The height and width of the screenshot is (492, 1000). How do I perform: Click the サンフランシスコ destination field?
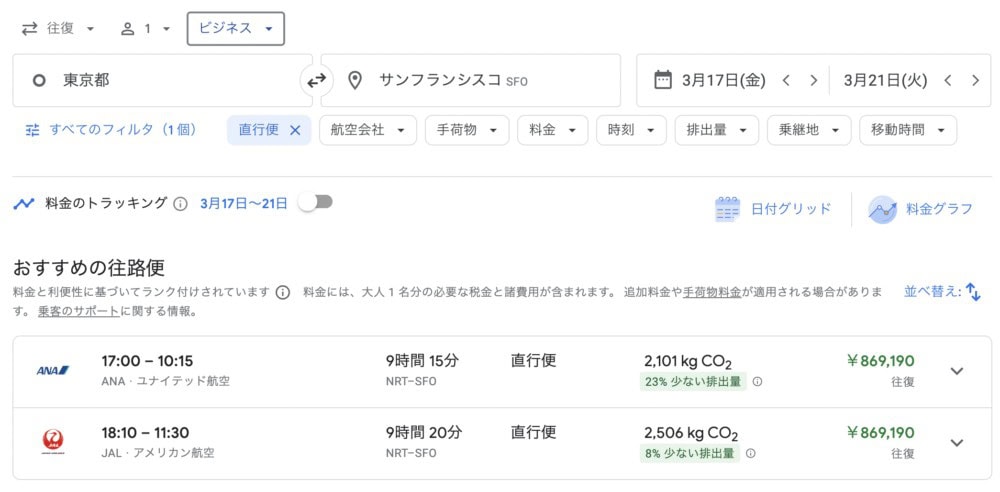point(471,80)
